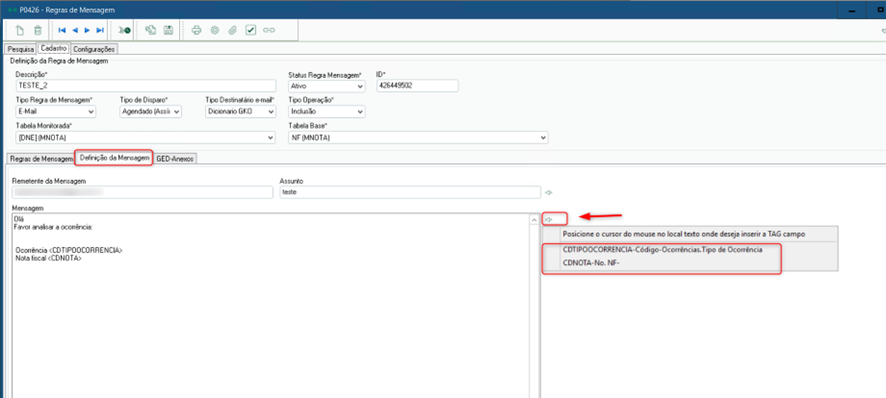Open the gear settings toolbar icon
Viewport: 886px width, 398px height.
coord(214,31)
